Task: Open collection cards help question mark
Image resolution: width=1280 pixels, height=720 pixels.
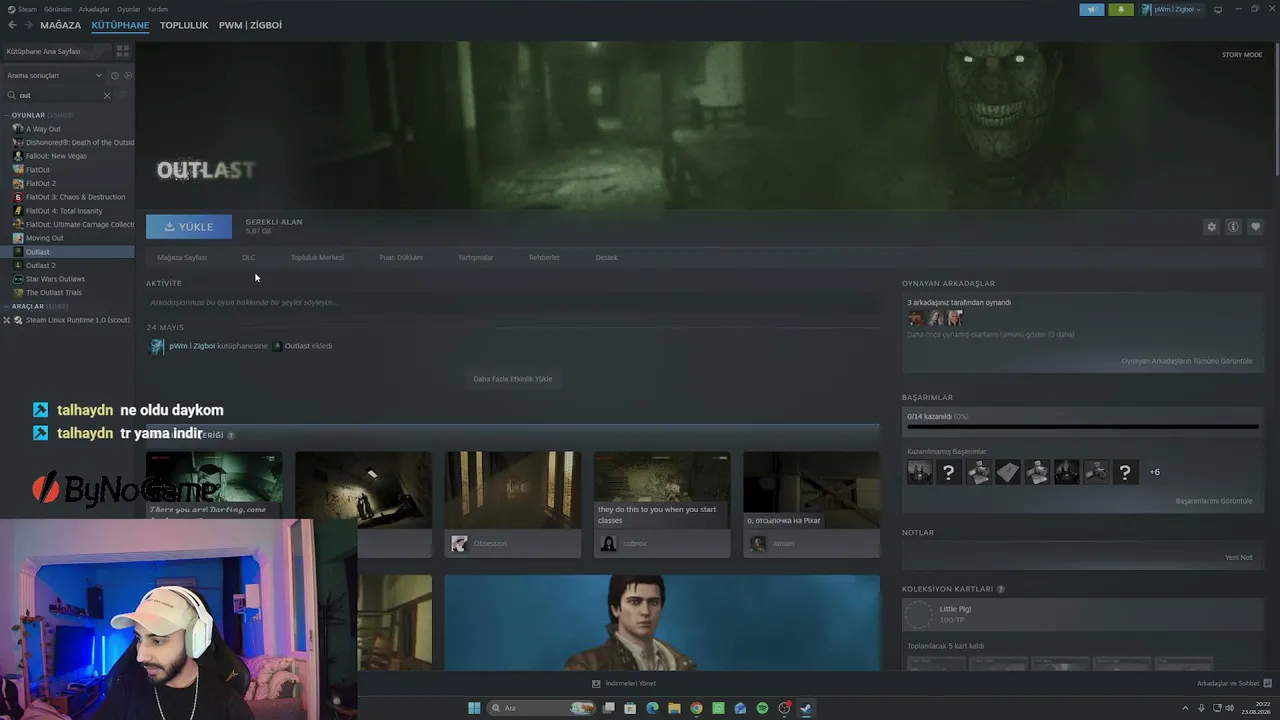Action: click(1000, 589)
